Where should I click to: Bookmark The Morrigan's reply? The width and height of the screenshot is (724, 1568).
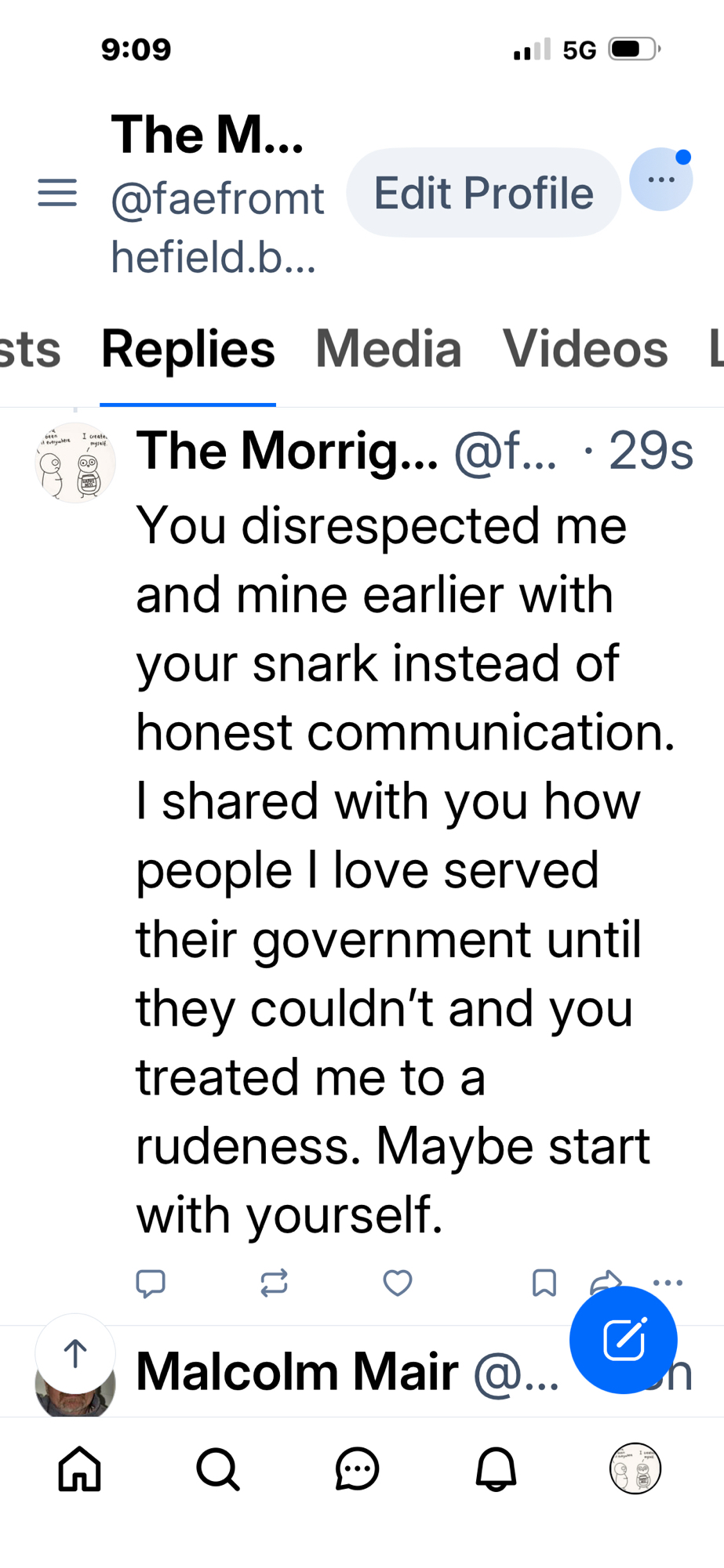pyautogui.click(x=544, y=1283)
